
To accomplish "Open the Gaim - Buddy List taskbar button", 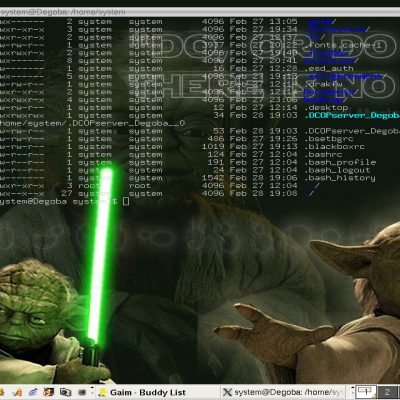I will coord(158,392).
